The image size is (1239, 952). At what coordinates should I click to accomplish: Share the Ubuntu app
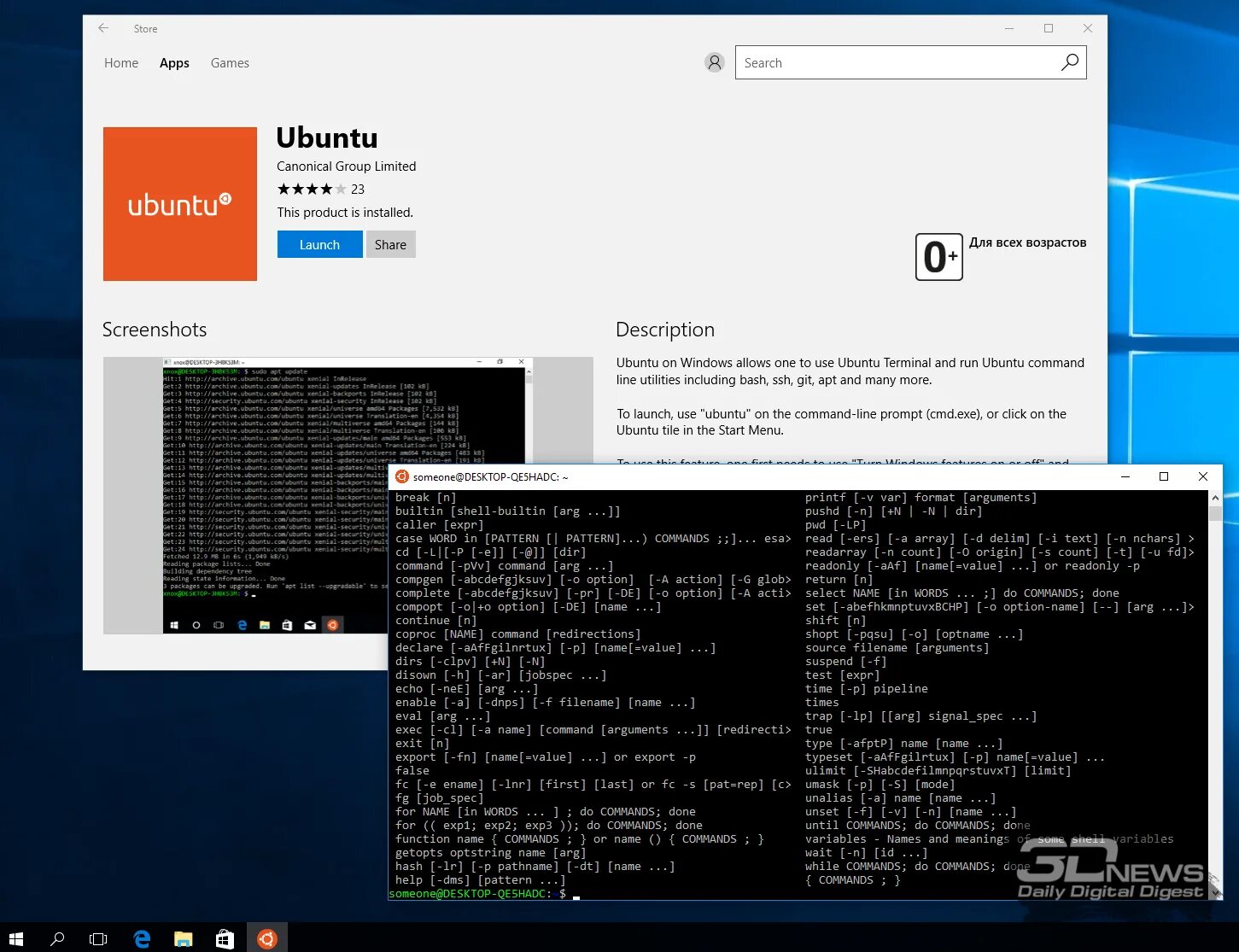pos(390,244)
